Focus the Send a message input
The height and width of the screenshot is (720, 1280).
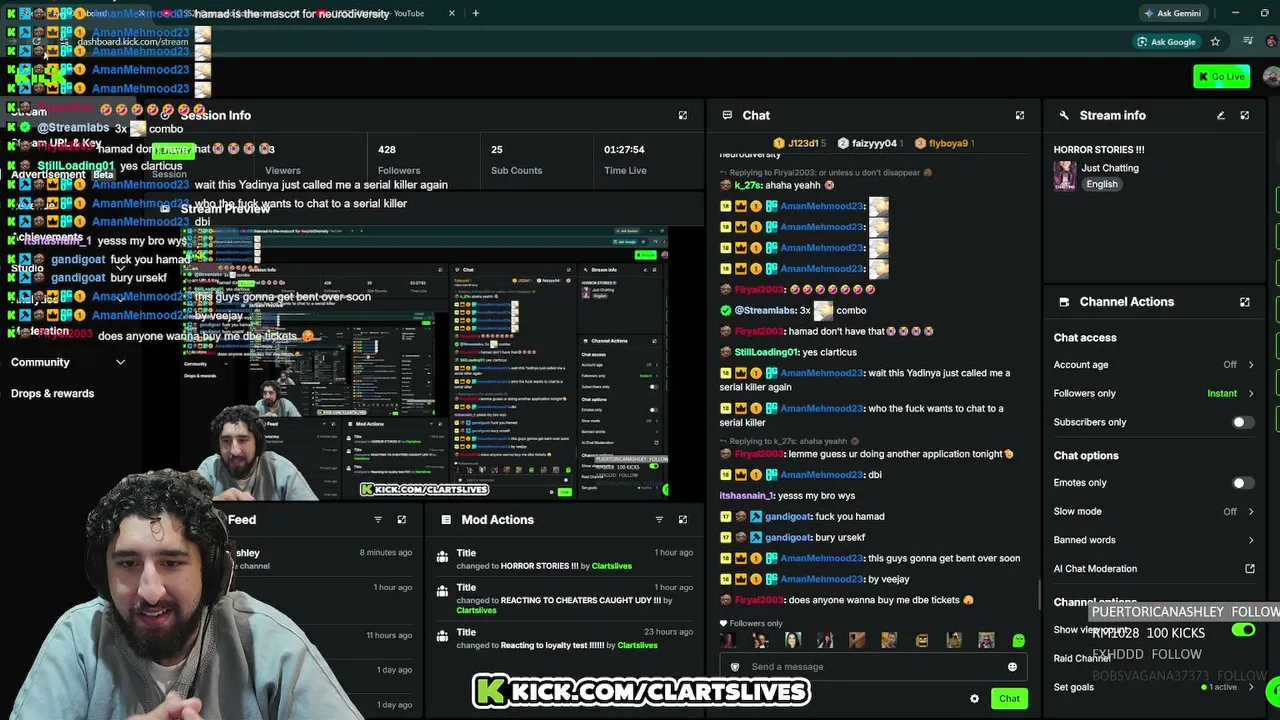tap(873, 667)
